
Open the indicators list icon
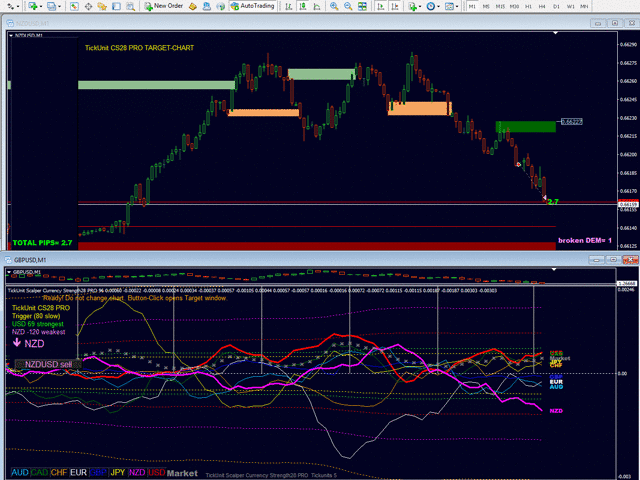[x=412, y=6]
